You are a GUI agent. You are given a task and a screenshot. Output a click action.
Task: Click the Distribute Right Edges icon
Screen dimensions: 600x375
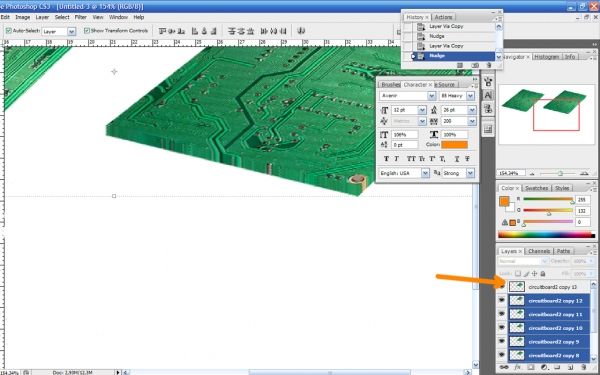tap(283, 31)
